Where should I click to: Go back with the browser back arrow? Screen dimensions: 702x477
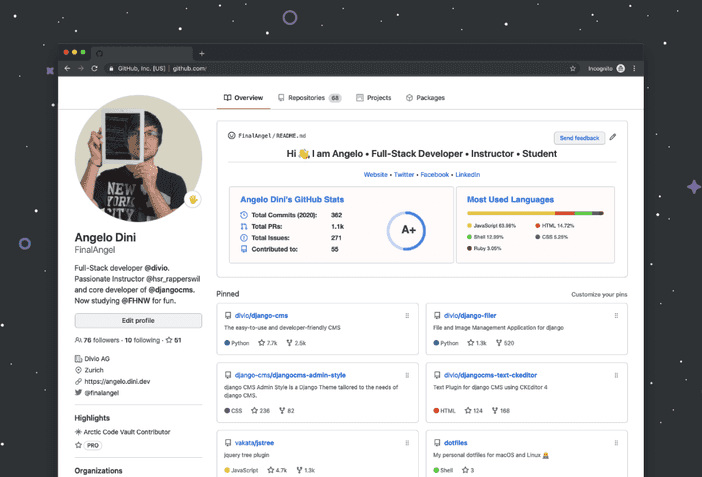coord(67,69)
